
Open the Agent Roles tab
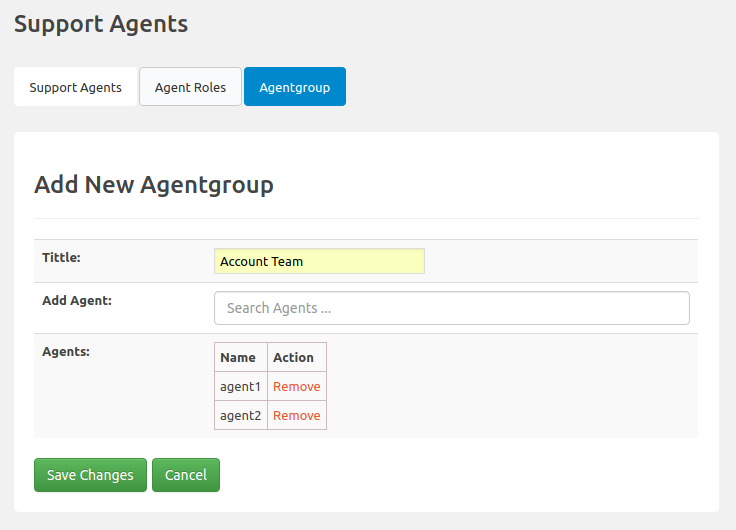tap(190, 87)
